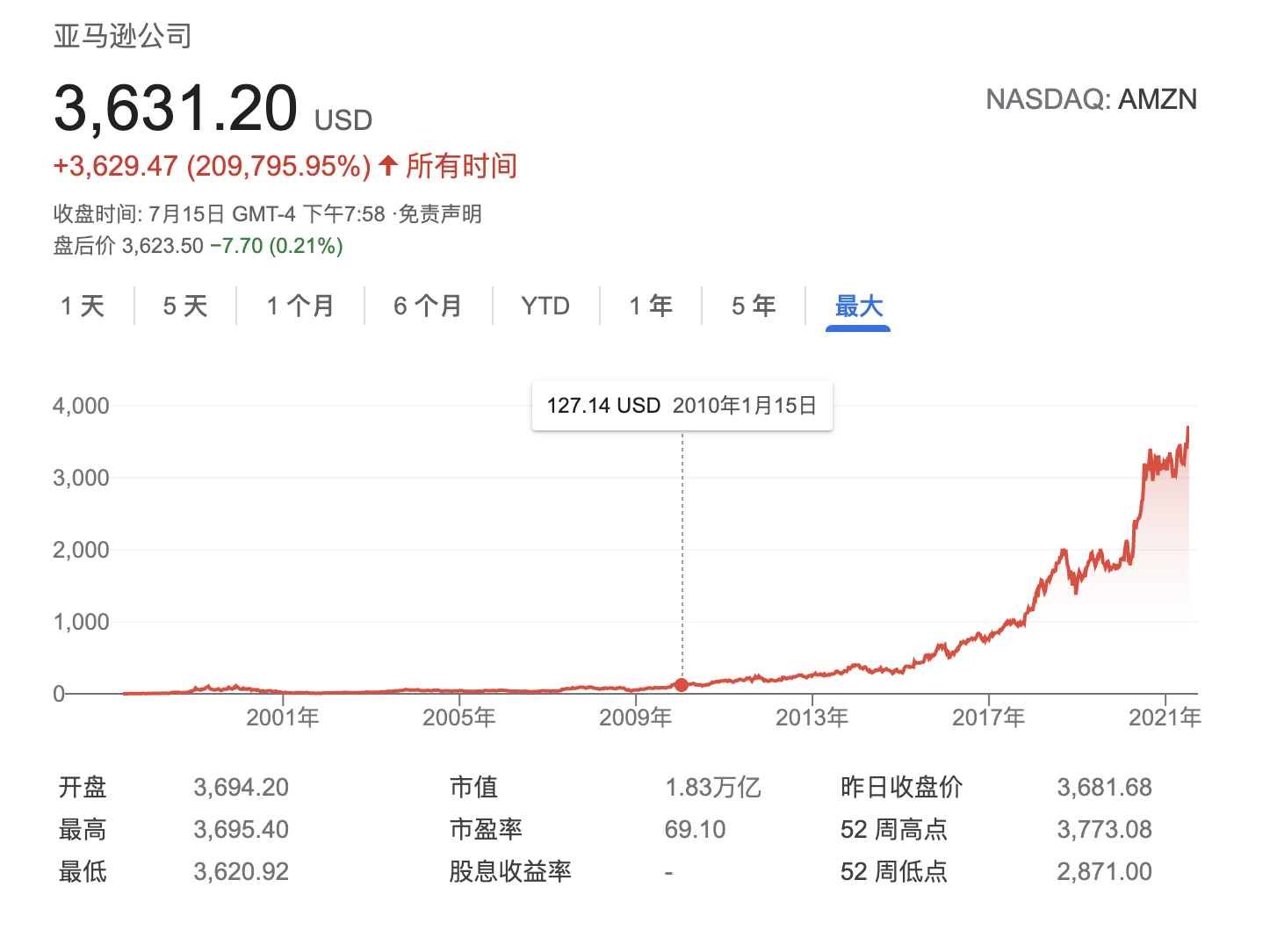Click the 最高 value 3,695.40
Image resolution: width=1277 pixels, height=952 pixels.
click(242, 829)
